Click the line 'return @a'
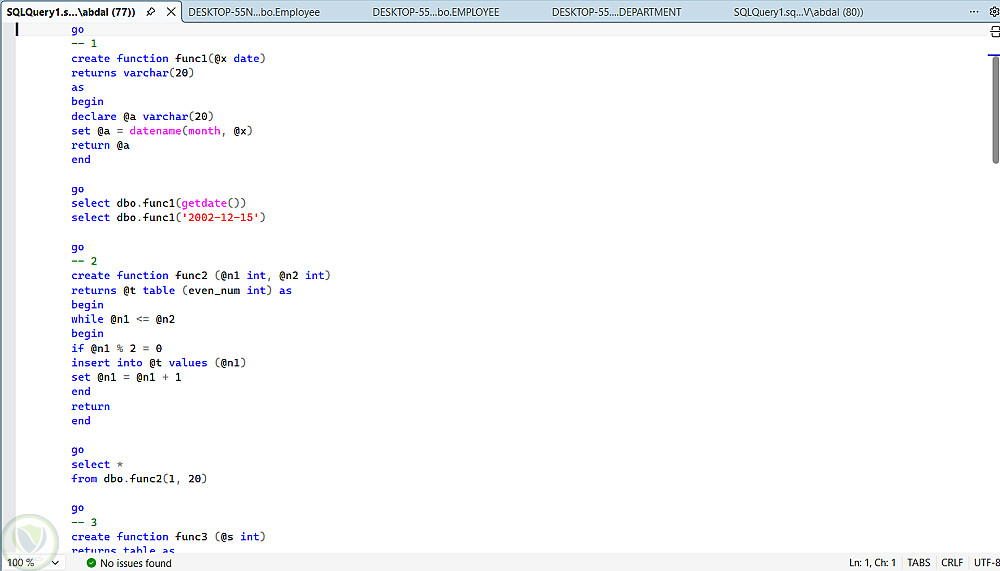The height and width of the screenshot is (571, 1000). (100, 145)
